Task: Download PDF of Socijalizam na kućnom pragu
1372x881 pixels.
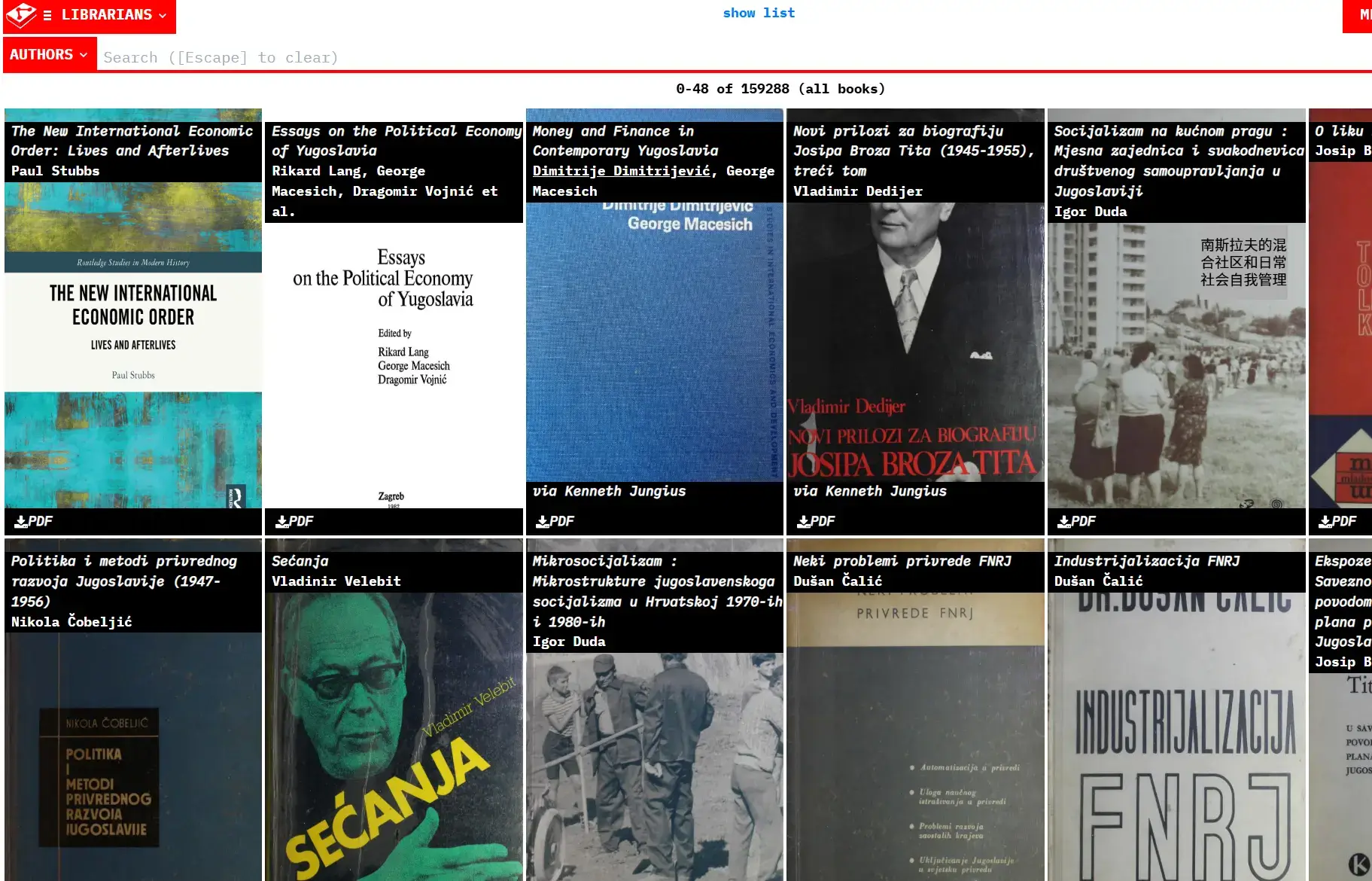Action: pyautogui.click(x=1076, y=521)
